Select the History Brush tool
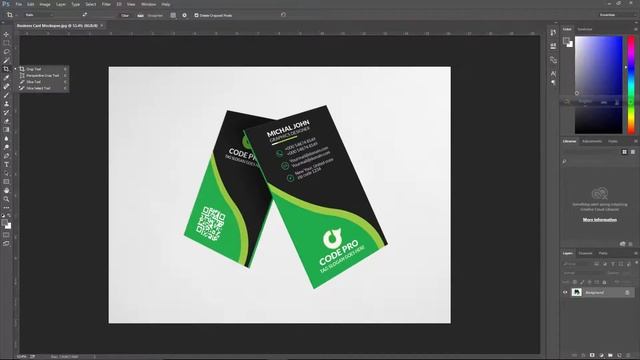640x360 pixels. pos(6,112)
